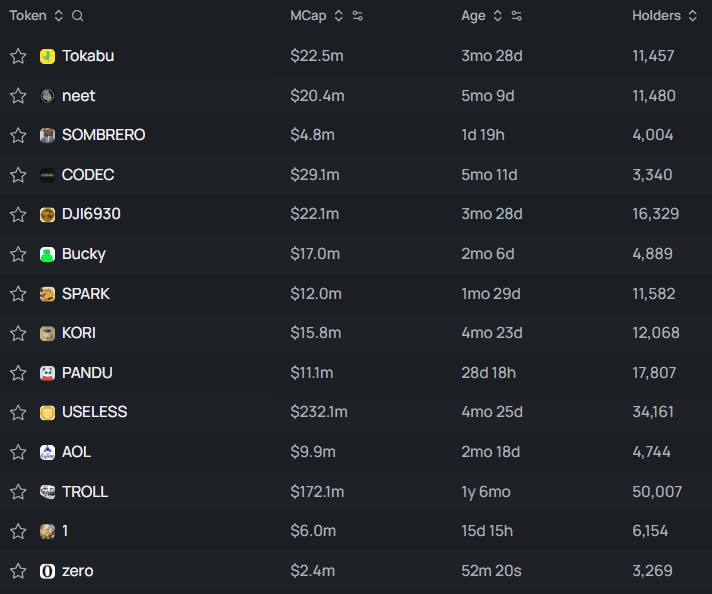
Task: Click the Tokabu token logo
Action: (x=47, y=56)
